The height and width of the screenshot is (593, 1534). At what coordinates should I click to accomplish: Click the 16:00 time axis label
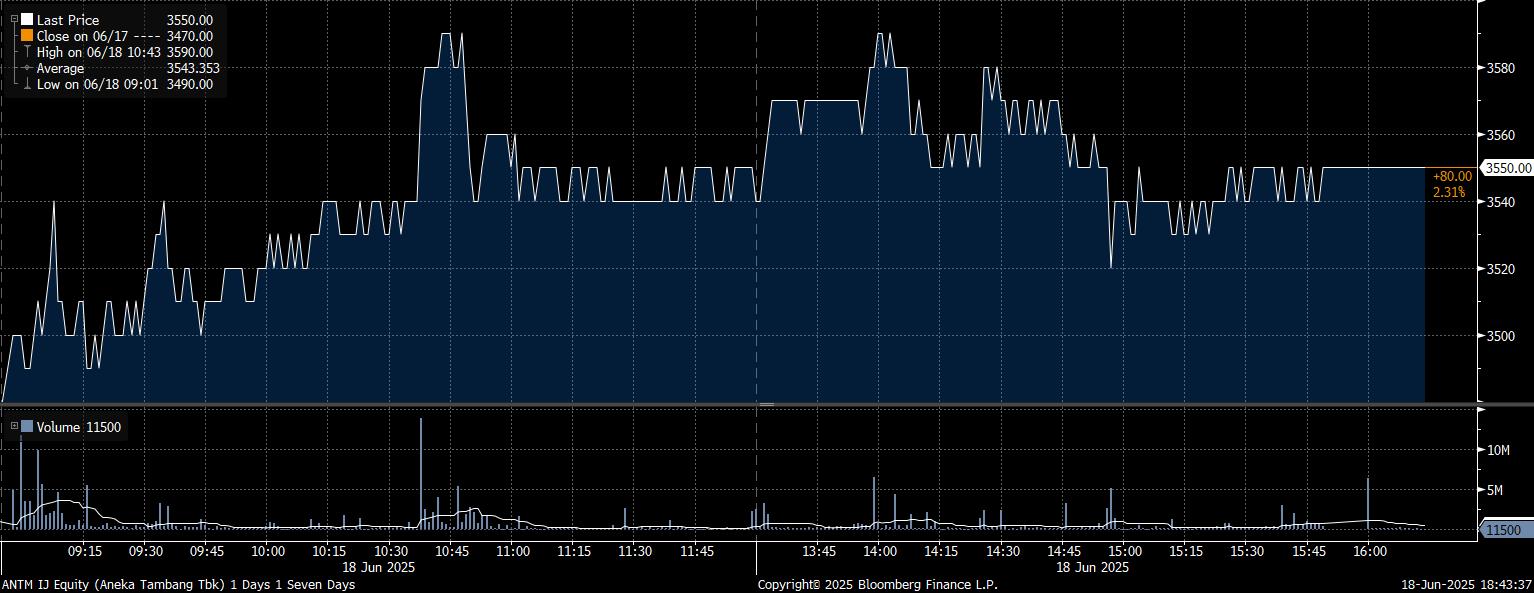pos(1368,551)
